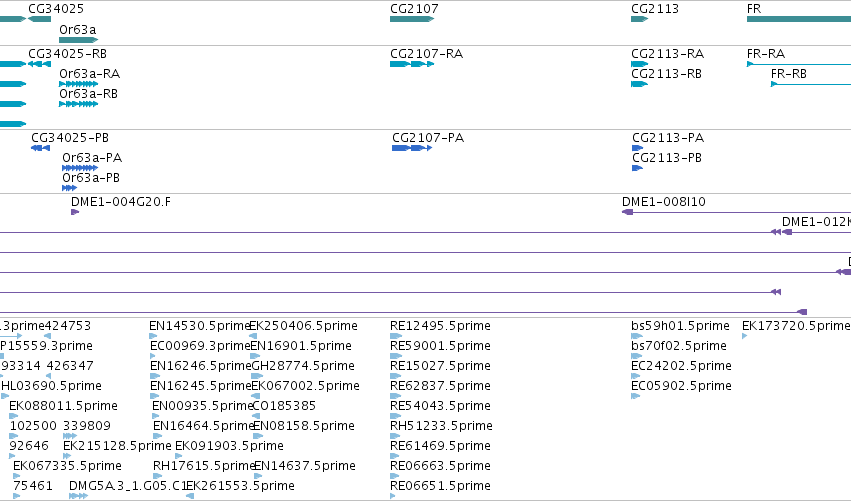Select EST EK250406.5prime
This screenshot has height=501, width=851.
click(303, 326)
